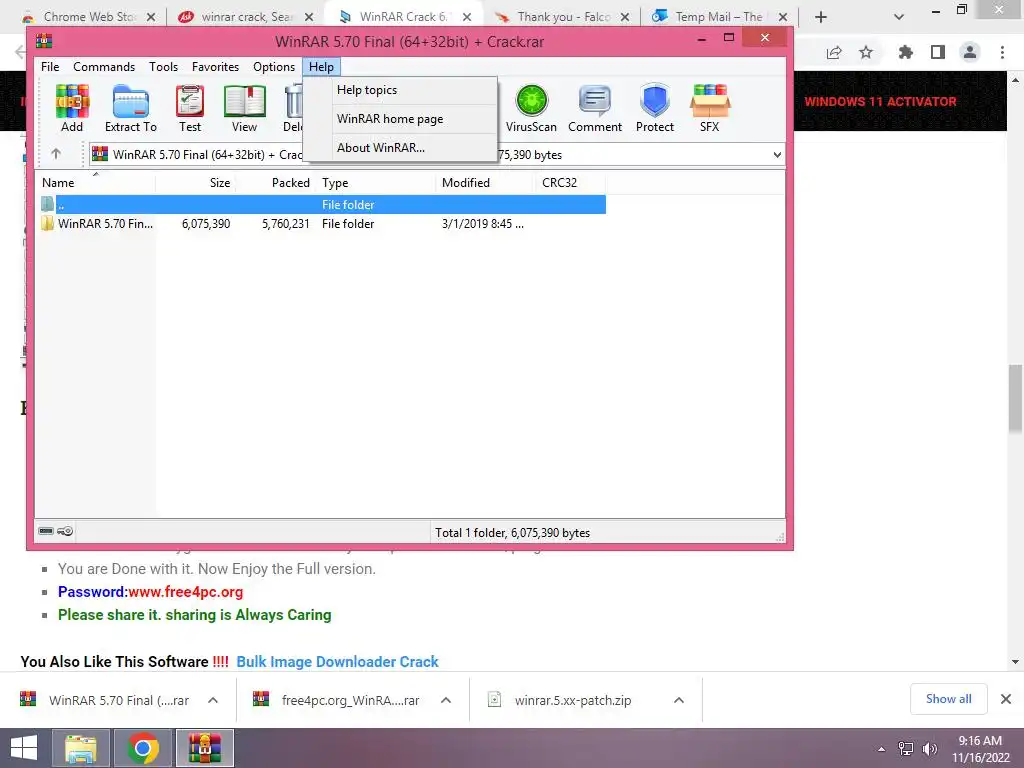This screenshot has width=1024, height=768.
Task: Click the page vertical scrollbar thumb
Action: (1015, 398)
